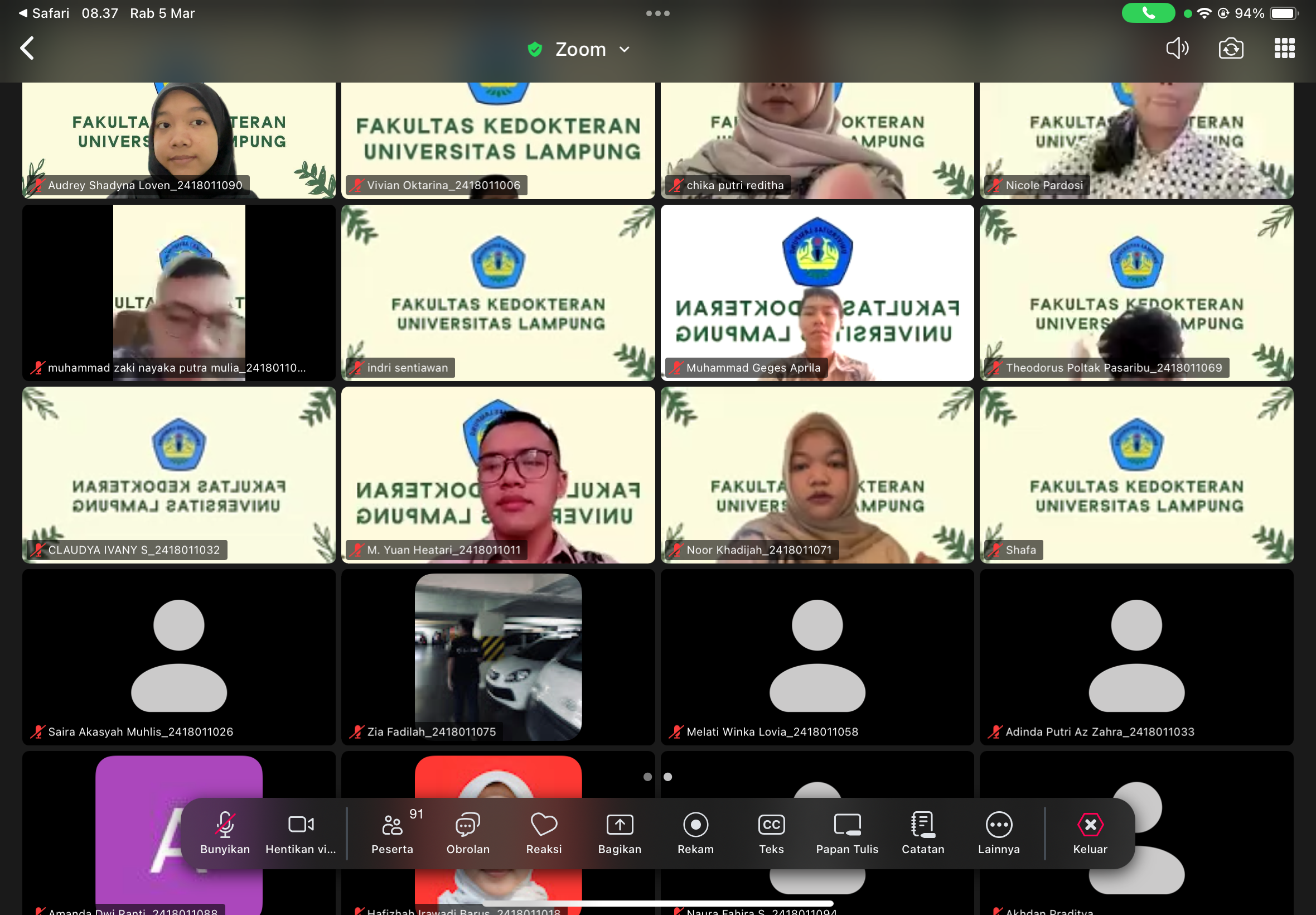Image resolution: width=1316 pixels, height=915 pixels.
Task: Enable captions via Teks CC icon
Action: coord(771,833)
